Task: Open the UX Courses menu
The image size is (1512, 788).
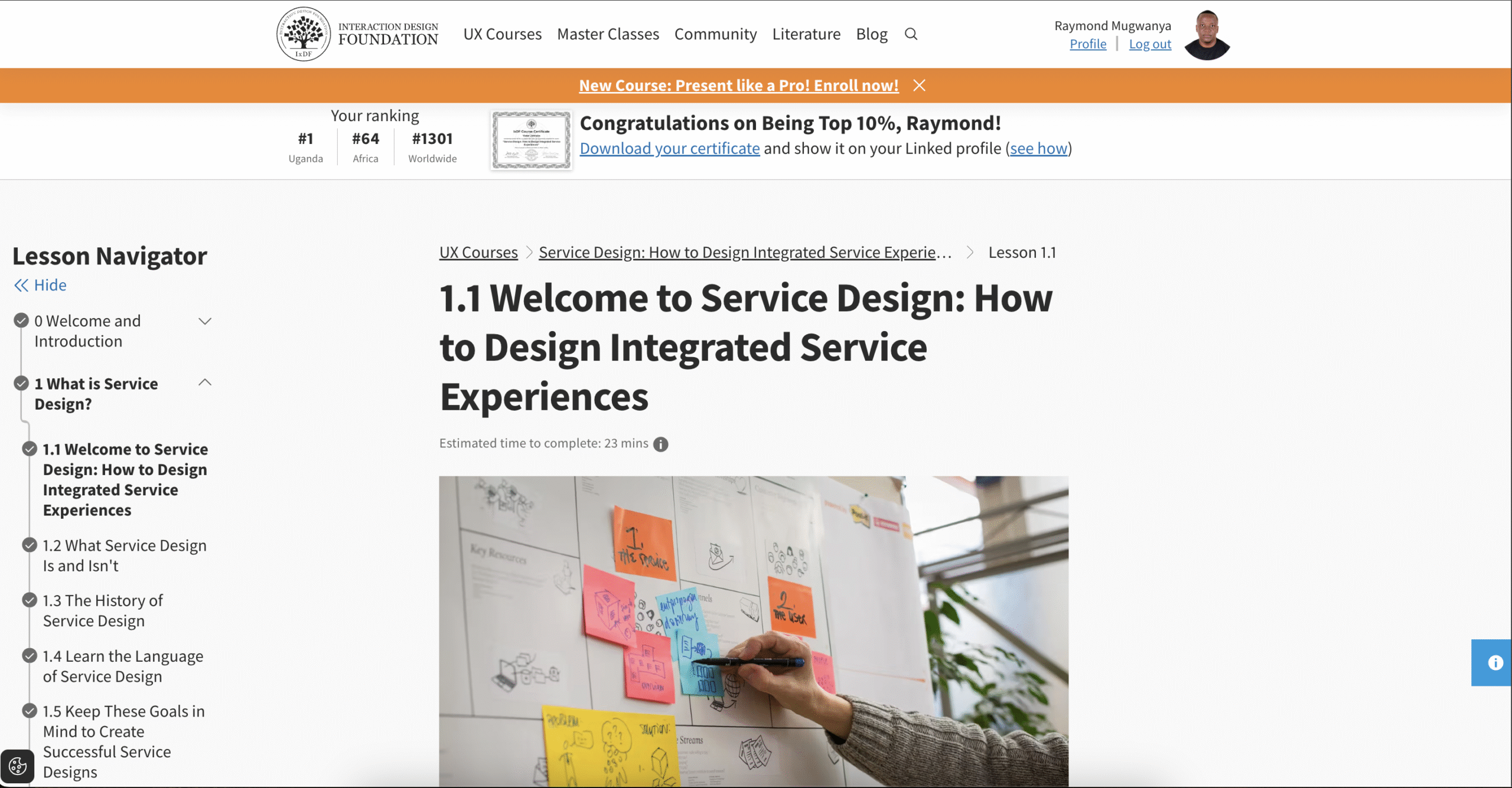Action: [x=502, y=34]
